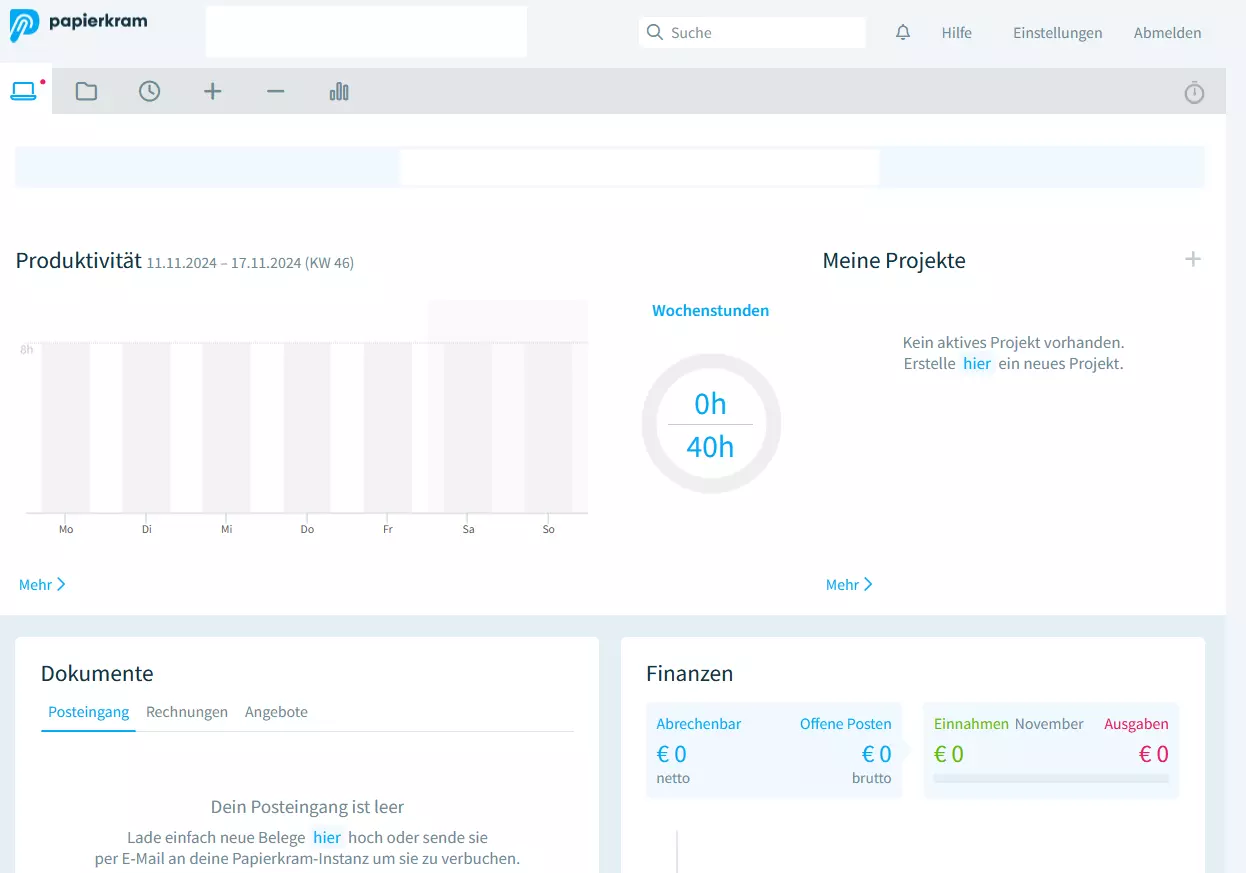The width and height of the screenshot is (1246, 873).
Task: Open the folder icon in navigation bar
Action: 86,92
